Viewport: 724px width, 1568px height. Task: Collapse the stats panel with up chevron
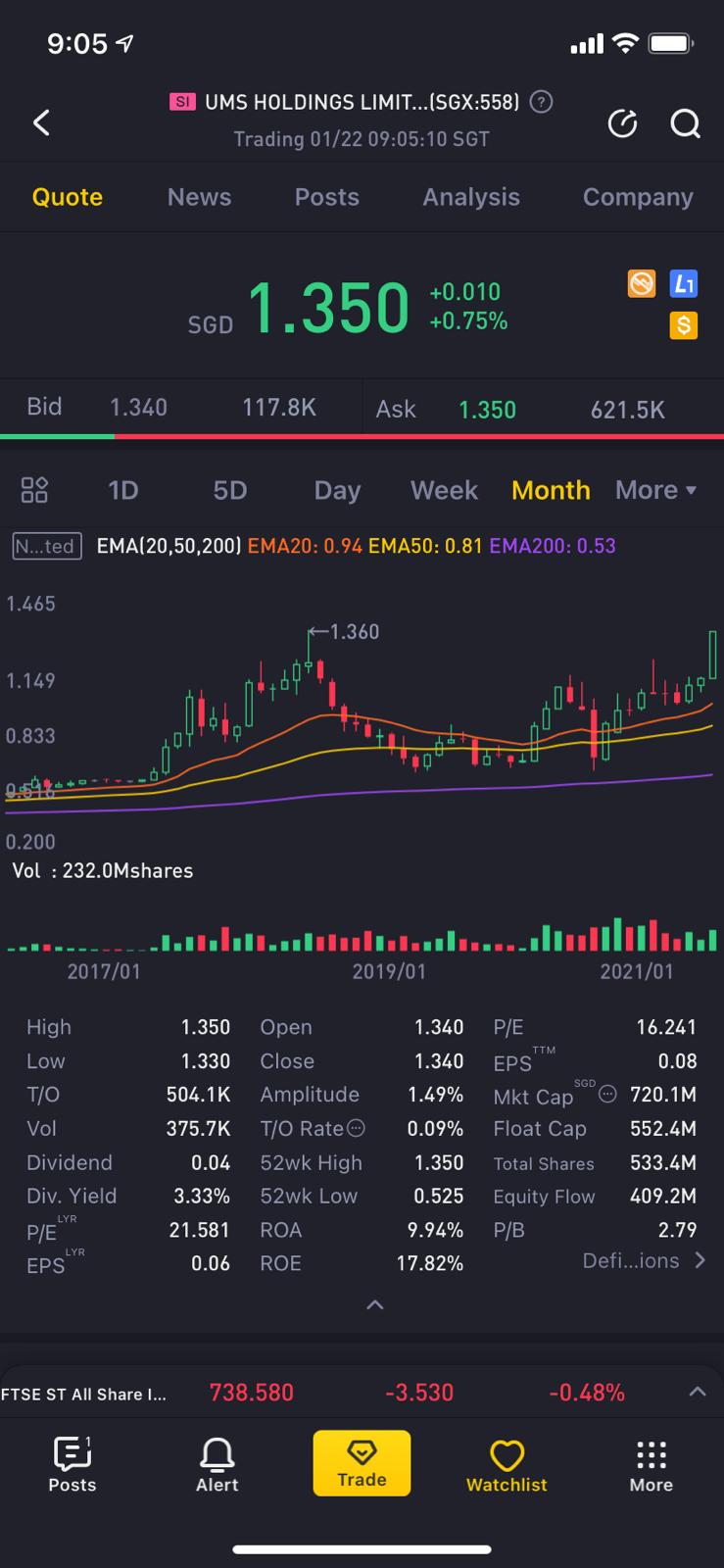[x=374, y=1305]
